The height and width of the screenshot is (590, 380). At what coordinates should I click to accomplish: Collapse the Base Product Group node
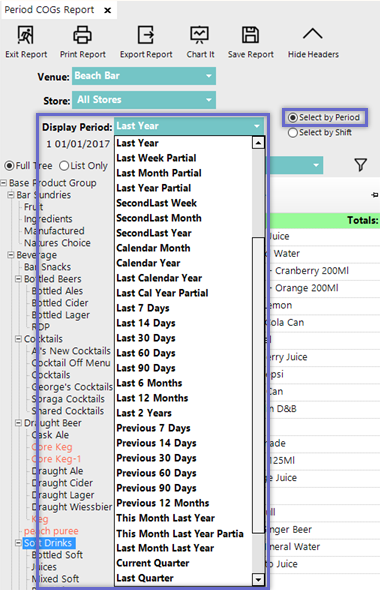coord(3,183)
